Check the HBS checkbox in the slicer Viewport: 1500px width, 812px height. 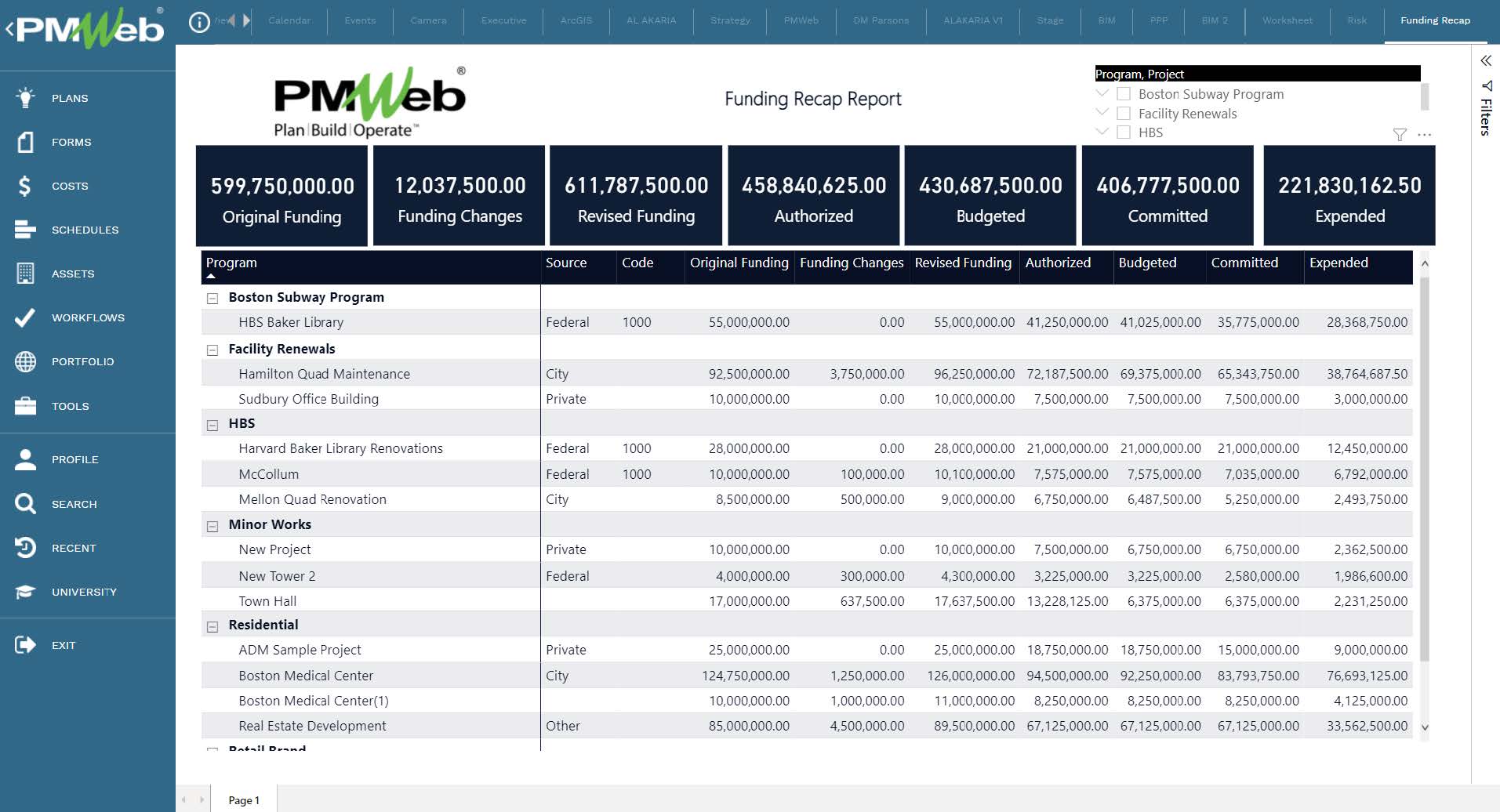point(1124,132)
